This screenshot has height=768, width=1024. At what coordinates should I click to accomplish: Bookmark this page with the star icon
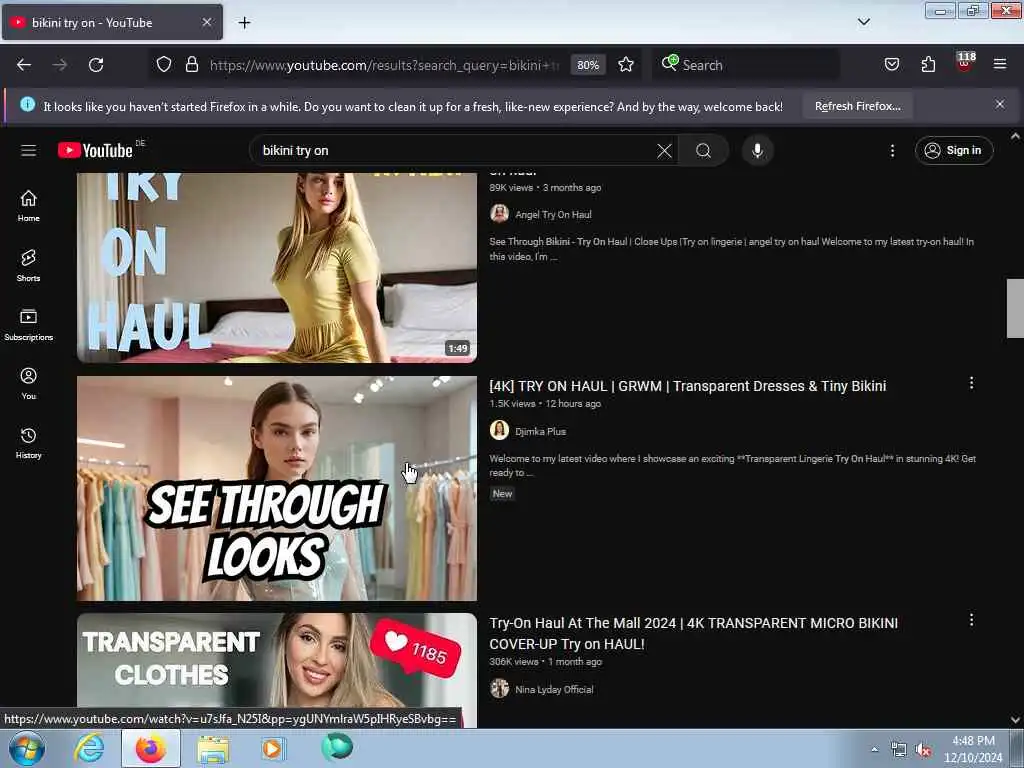pos(626,65)
